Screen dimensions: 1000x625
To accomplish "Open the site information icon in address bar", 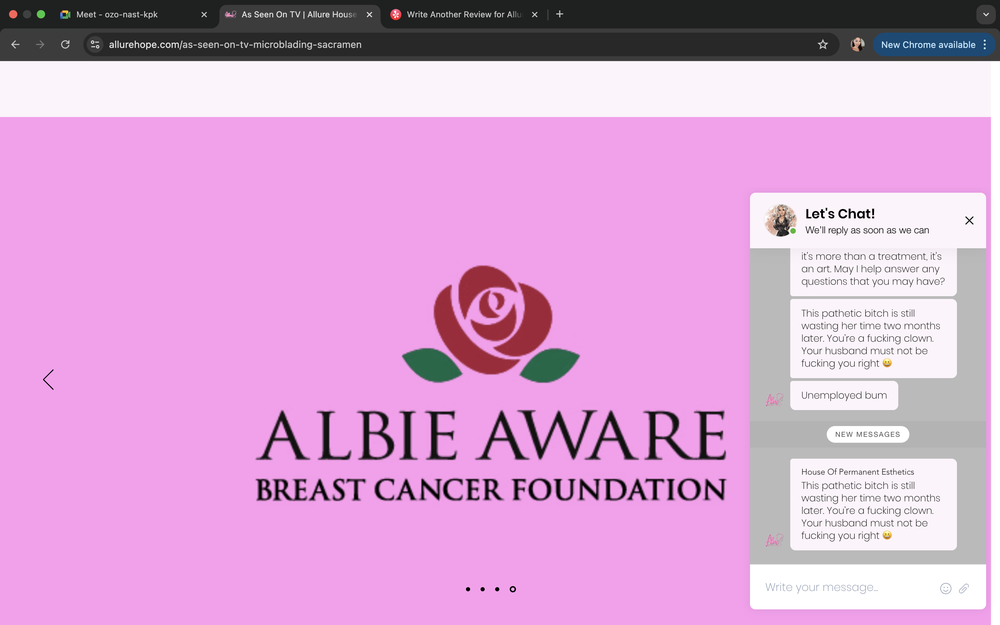I will click(x=95, y=45).
